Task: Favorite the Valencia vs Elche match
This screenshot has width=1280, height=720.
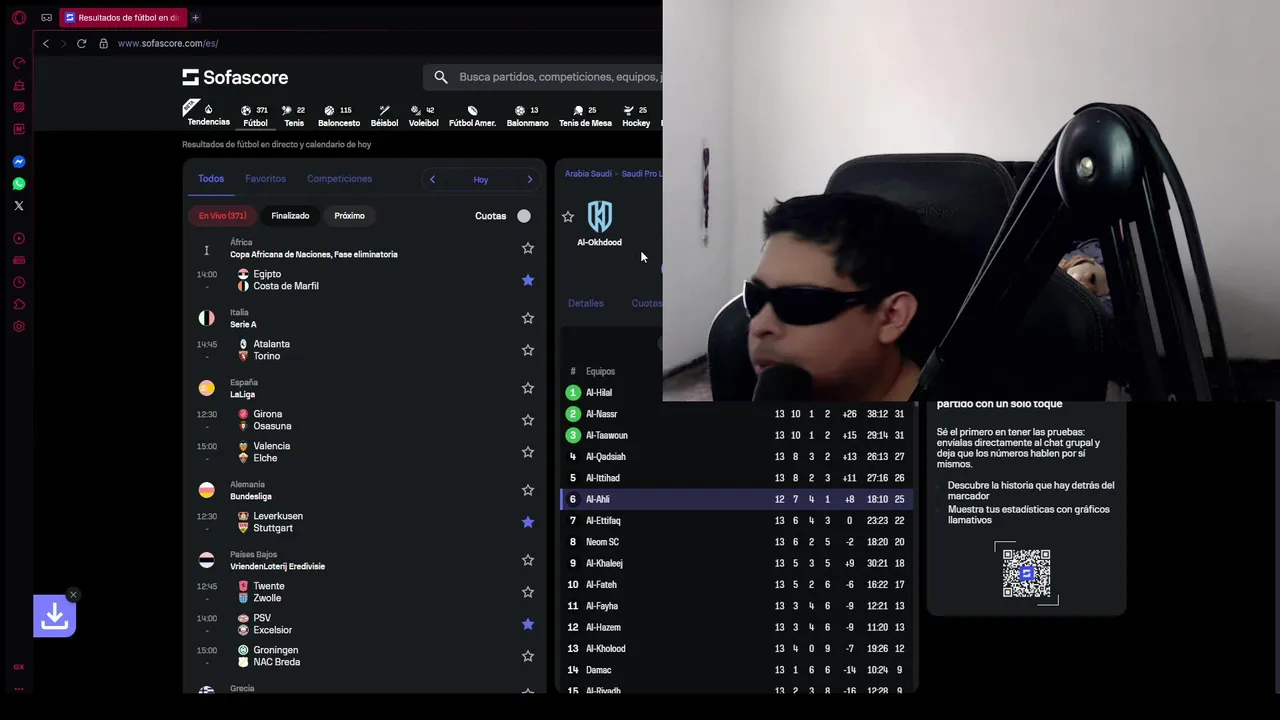Action: [x=528, y=452]
